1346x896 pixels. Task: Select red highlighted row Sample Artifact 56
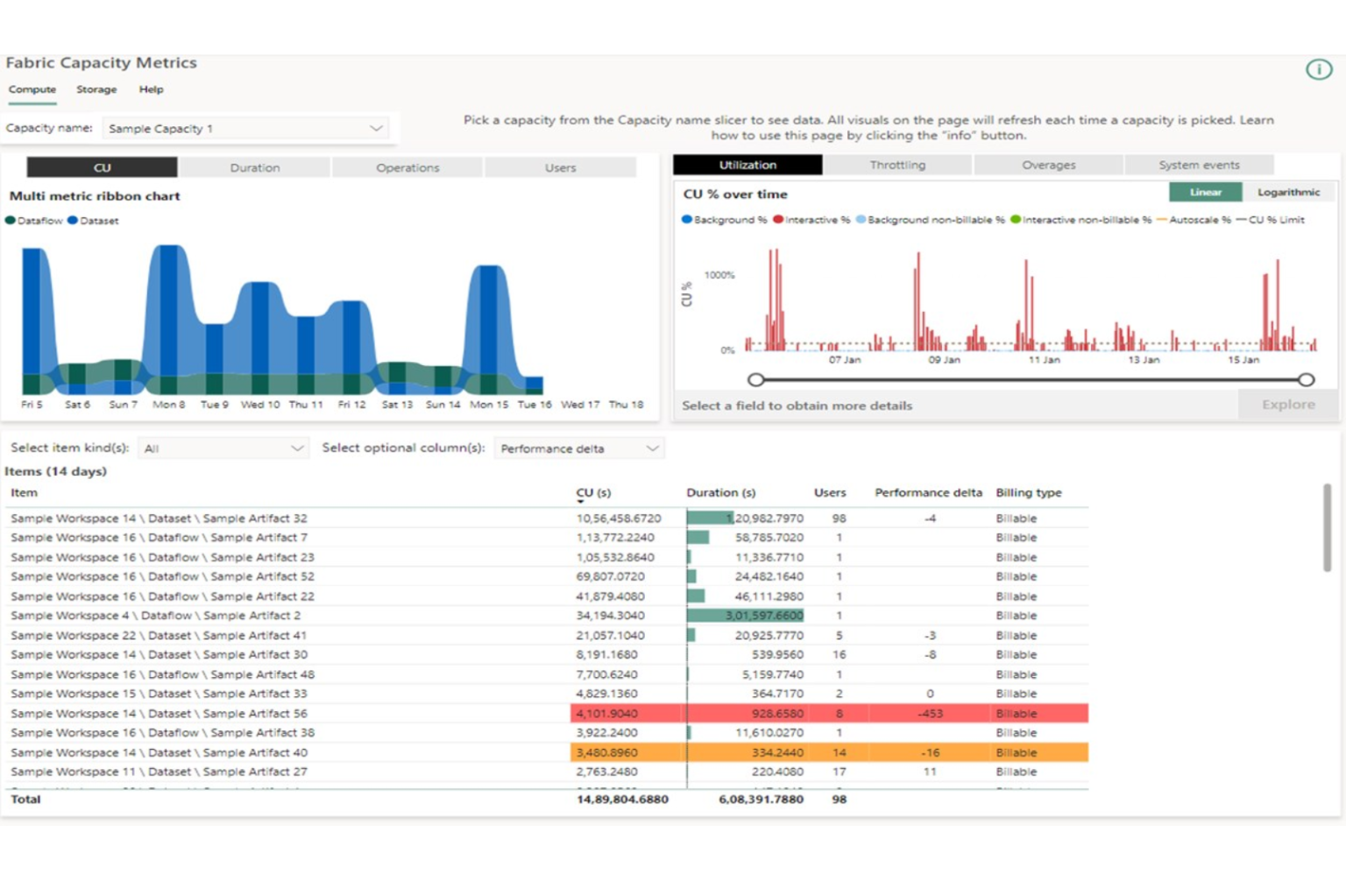[549, 714]
